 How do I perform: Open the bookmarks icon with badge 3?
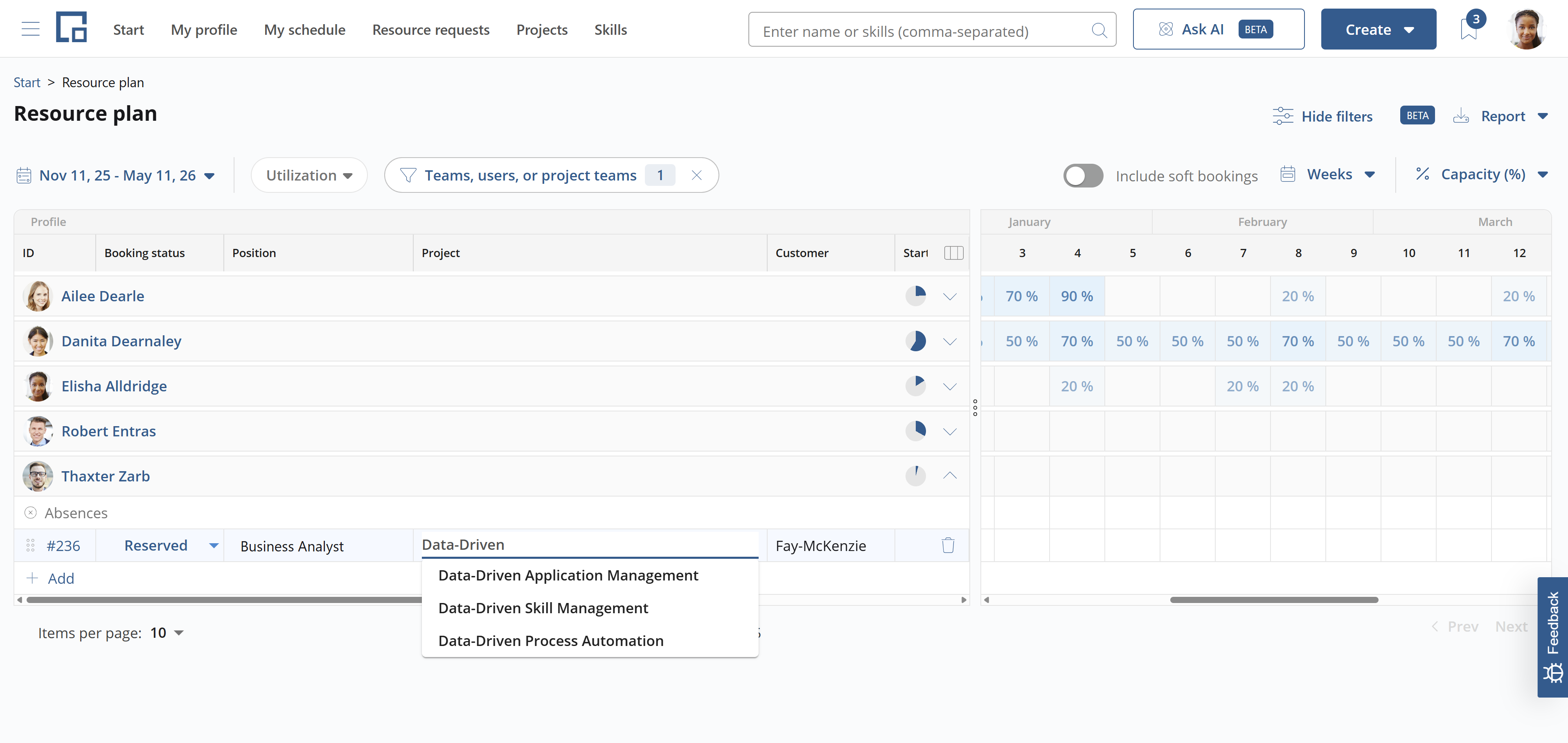click(x=1469, y=28)
